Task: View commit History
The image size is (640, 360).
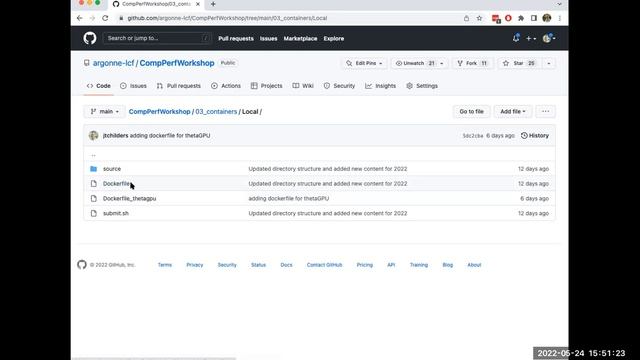Action: click(535, 136)
